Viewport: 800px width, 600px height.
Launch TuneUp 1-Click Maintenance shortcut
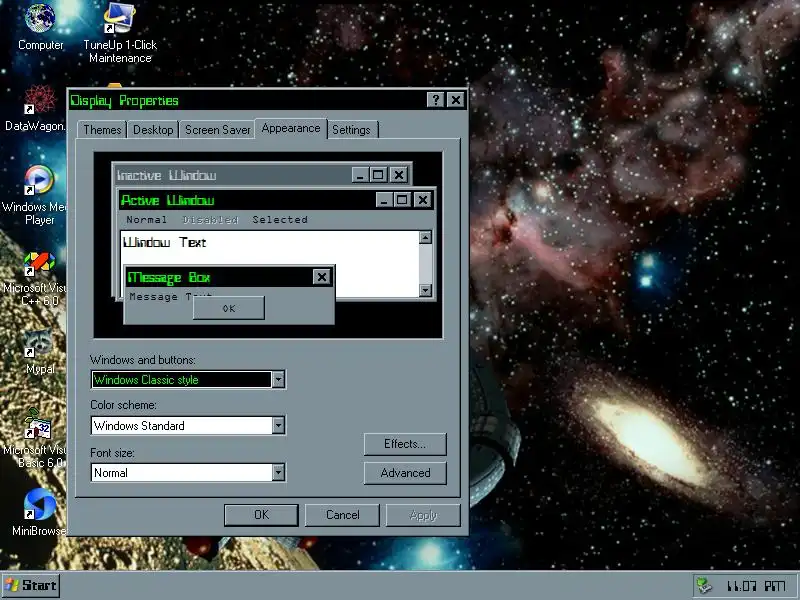tap(120, 32)
